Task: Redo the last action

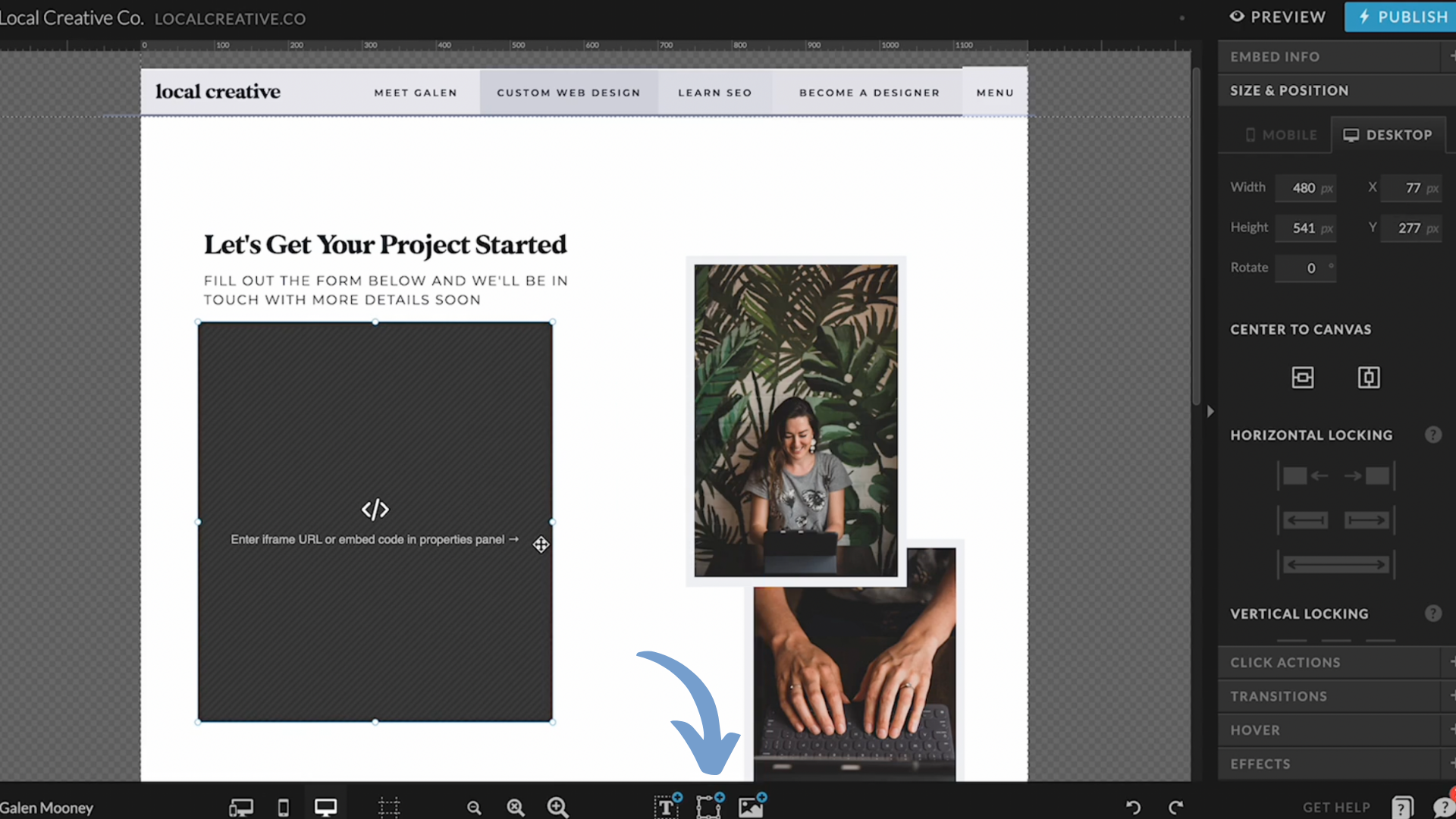Action: [1176, 808]
